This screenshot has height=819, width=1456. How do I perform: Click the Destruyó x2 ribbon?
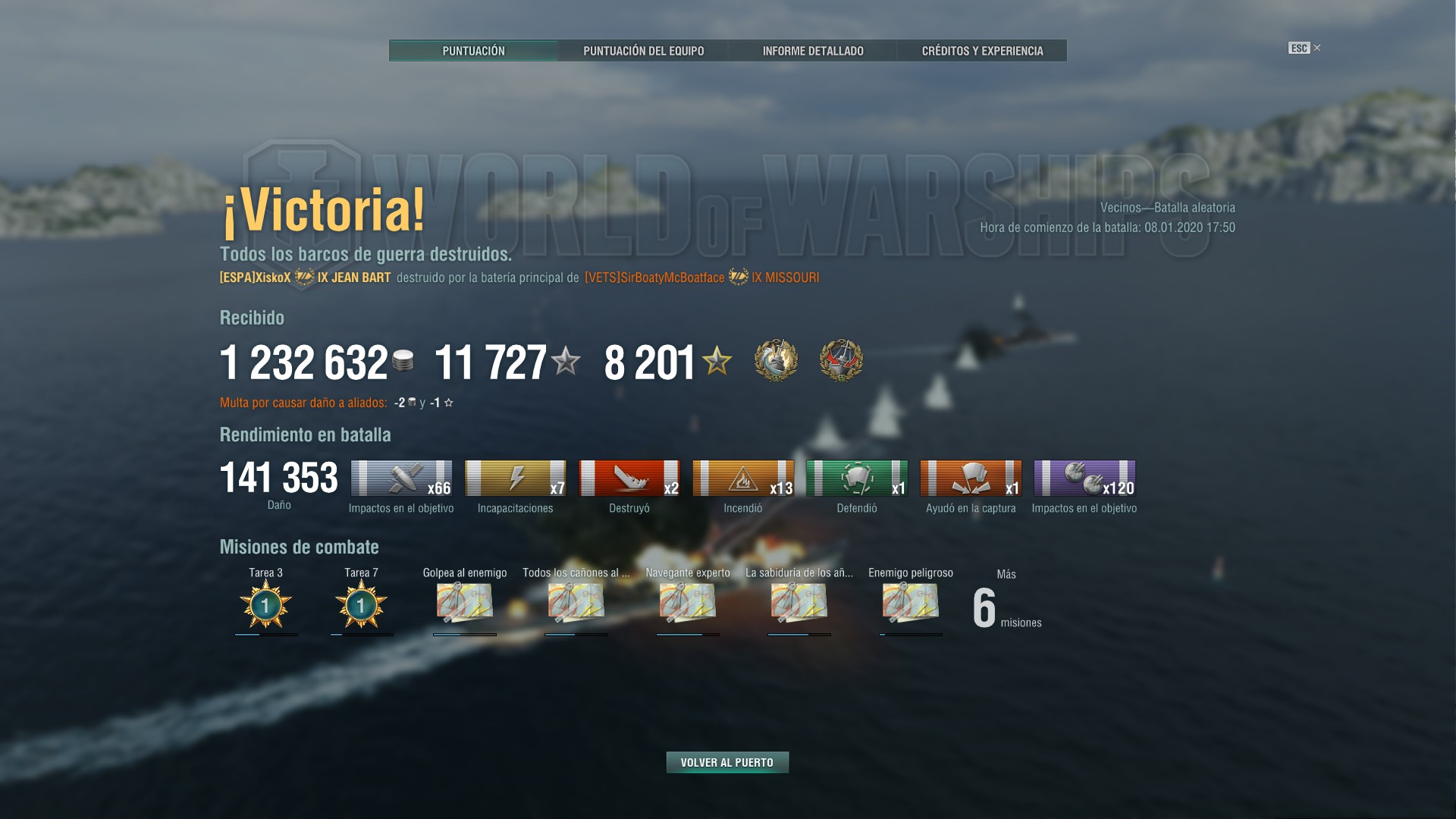[x=629, y=479]
